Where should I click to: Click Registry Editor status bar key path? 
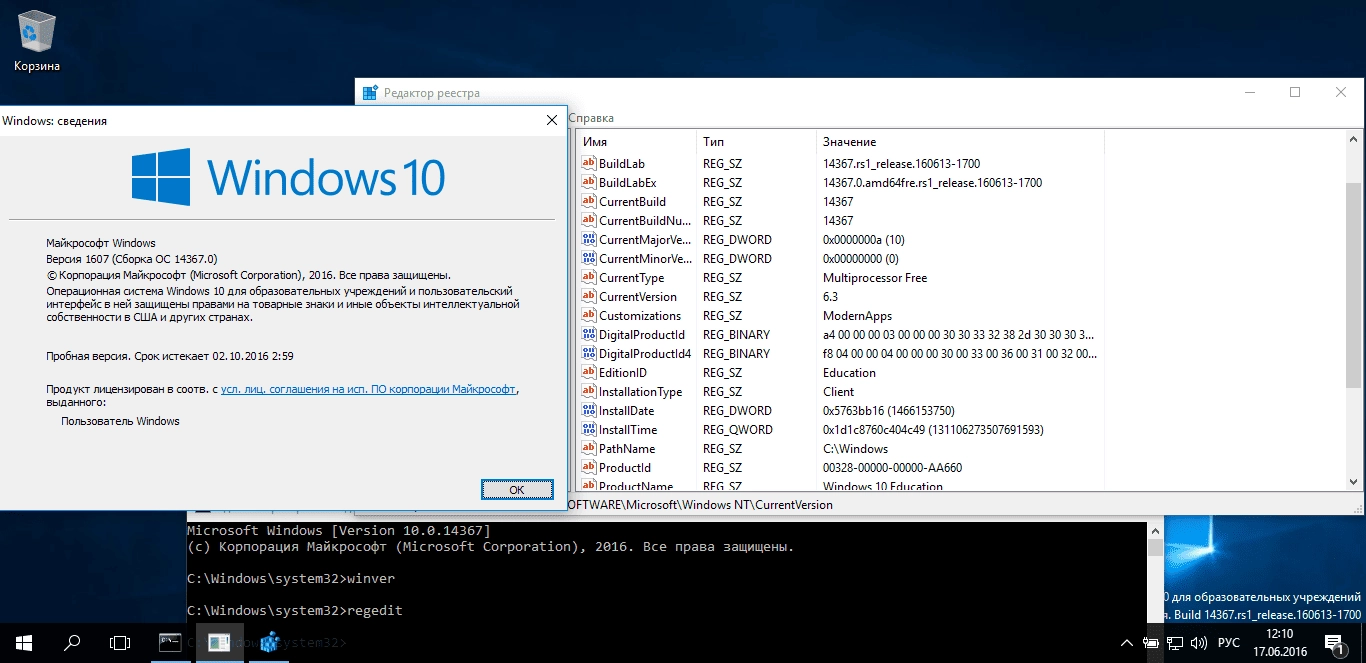pos(700,505)
